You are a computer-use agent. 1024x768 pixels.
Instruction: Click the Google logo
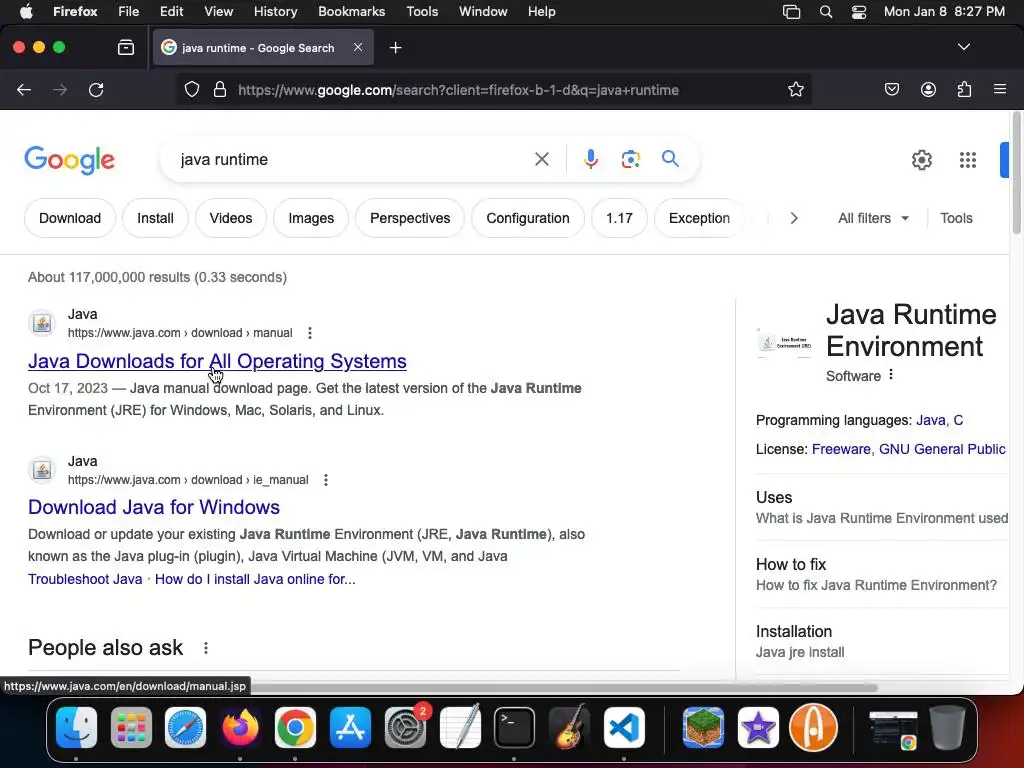coord(69,160)
